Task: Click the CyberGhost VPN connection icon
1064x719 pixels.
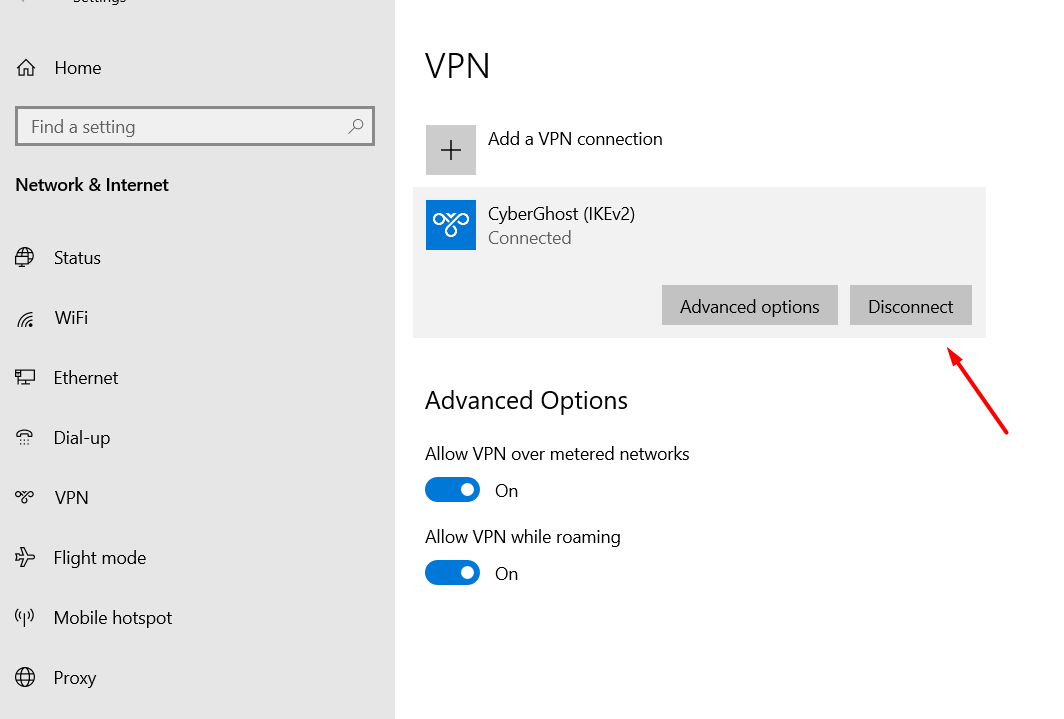Action: (451, 225)
